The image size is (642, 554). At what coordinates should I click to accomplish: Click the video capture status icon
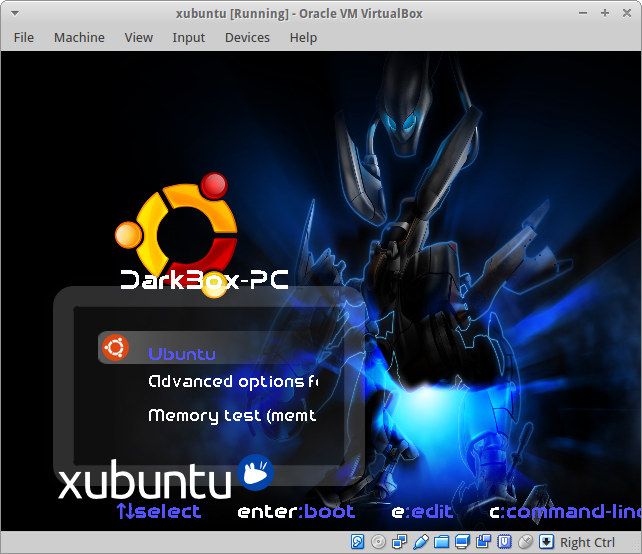(x=484, y=542)
